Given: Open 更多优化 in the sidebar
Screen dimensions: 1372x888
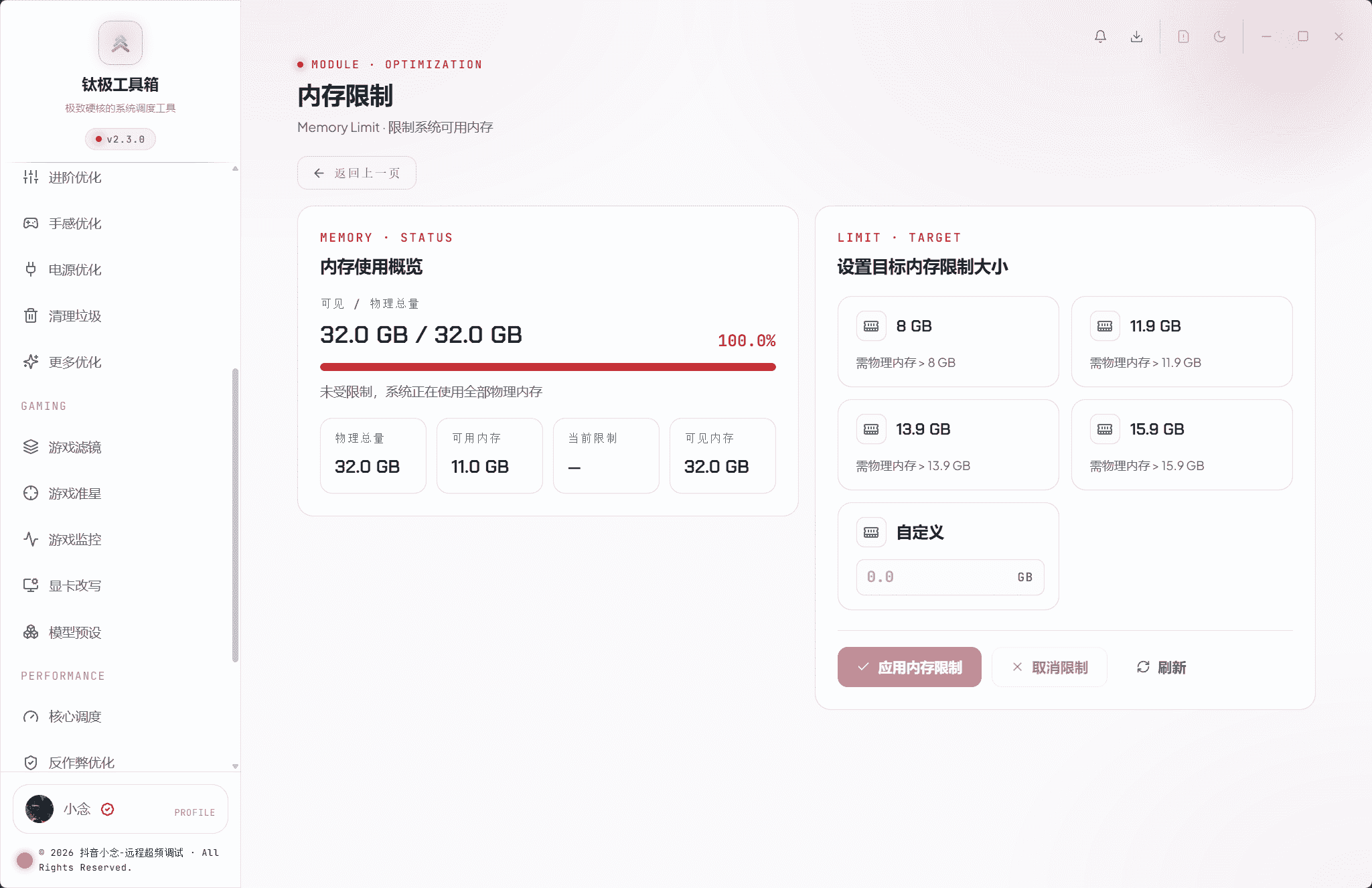Looking at the screenshot, I should click(121, 362).
